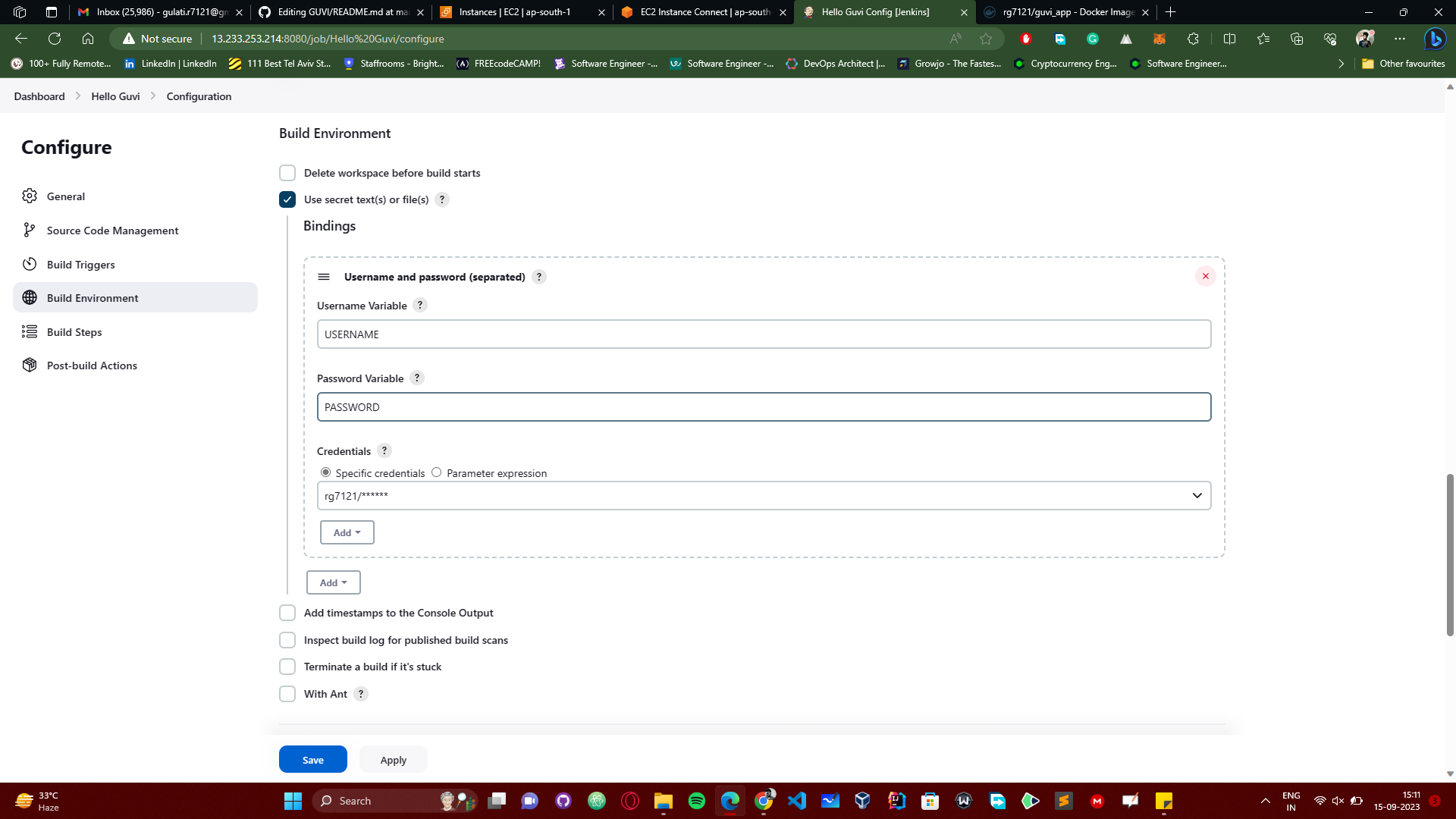Expand the Add dropdown under Credentials
The width and height of the screenshot is (1456, 819).
(x=347, y=532)
